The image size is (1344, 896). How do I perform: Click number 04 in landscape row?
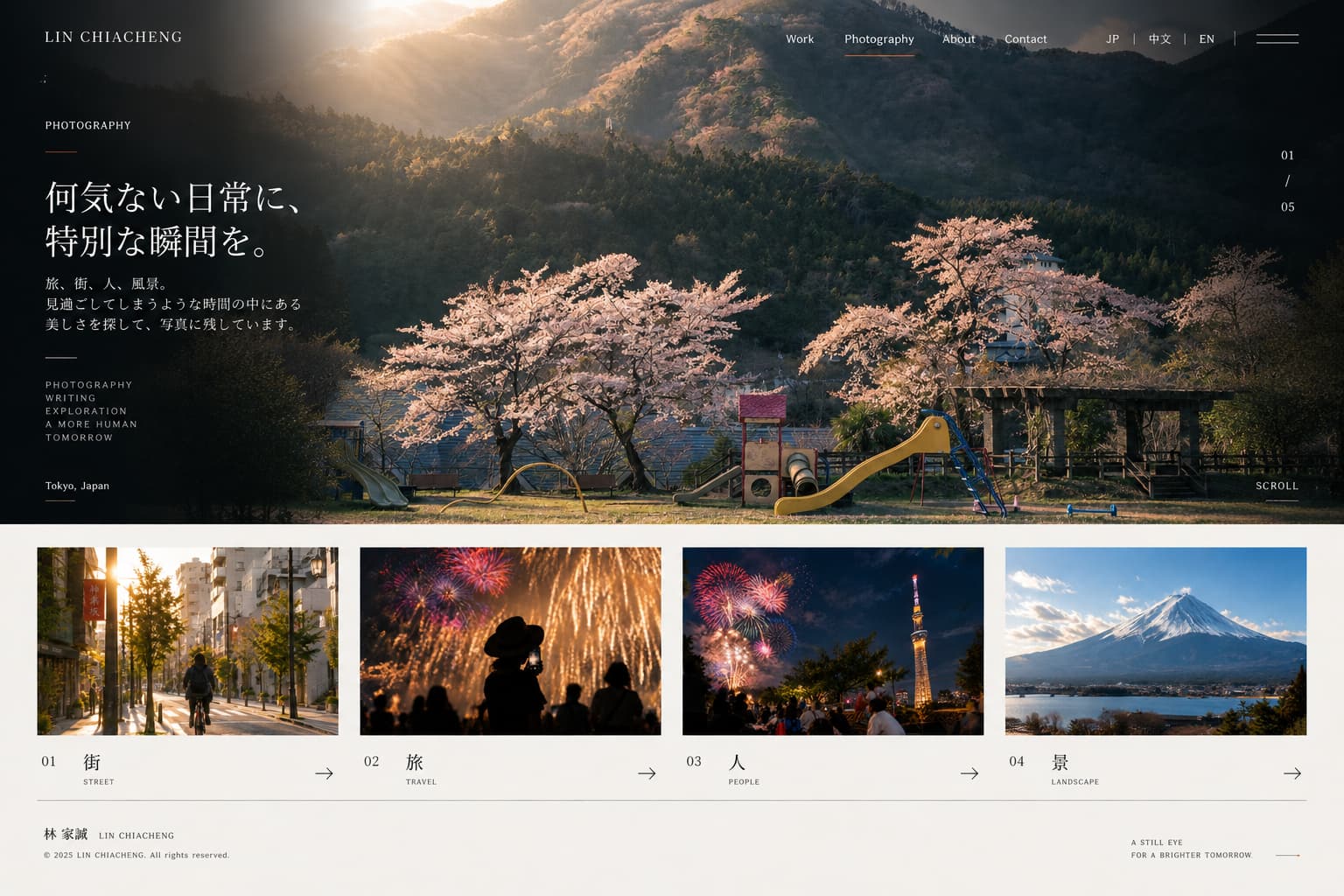1017,761
